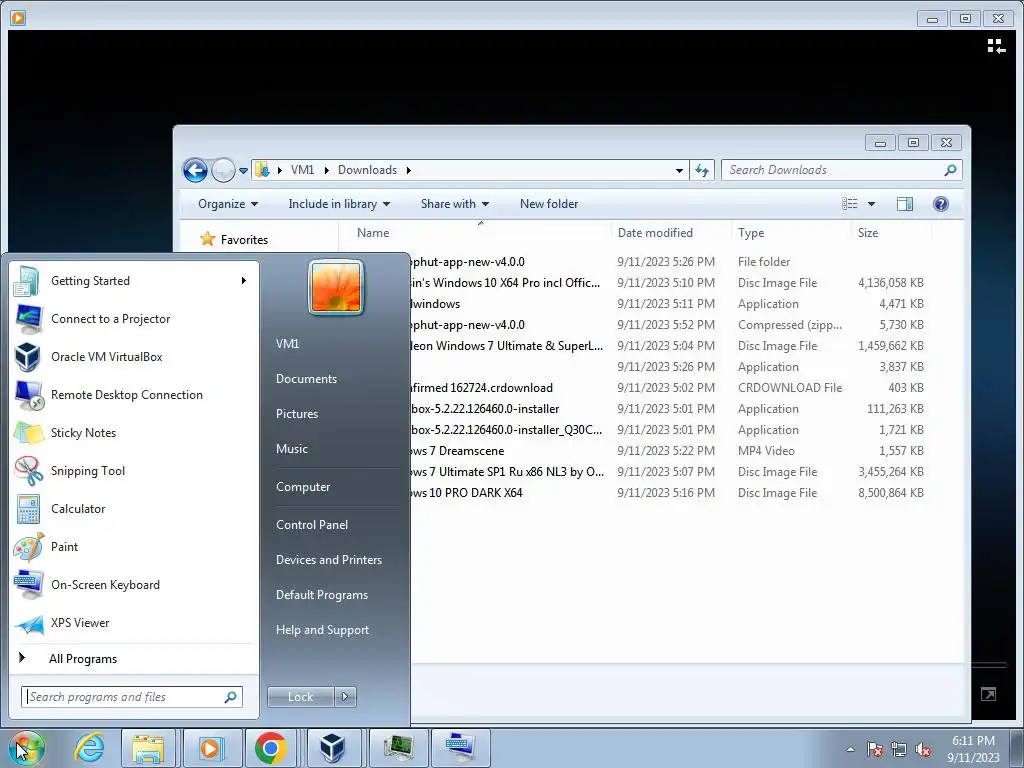The image size is (1024, 768).
Task: Open recent pages dropdown arrow
Action: (x=243, y=170)
